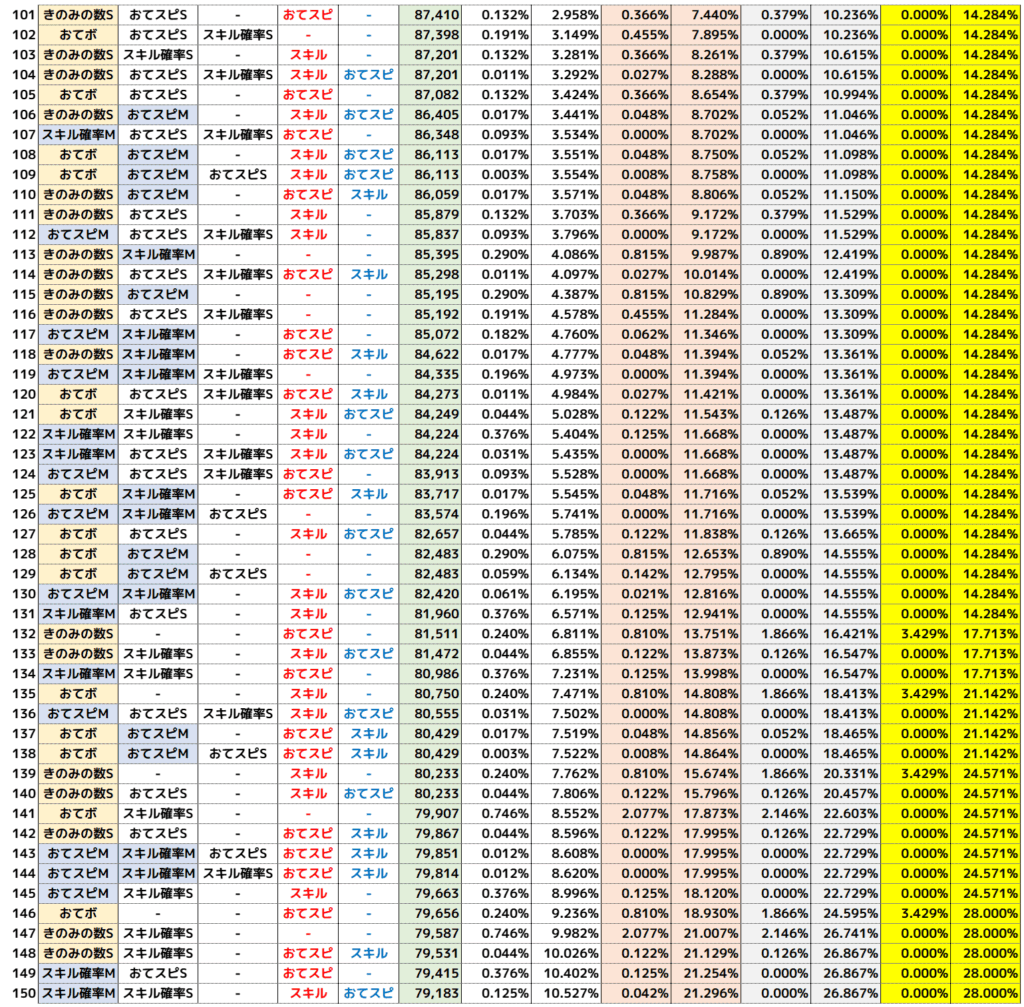This screenshot has width=1024, height=1007.
Task: Click the blue おてスピ cell in row 104
Action: pos(368,74)
